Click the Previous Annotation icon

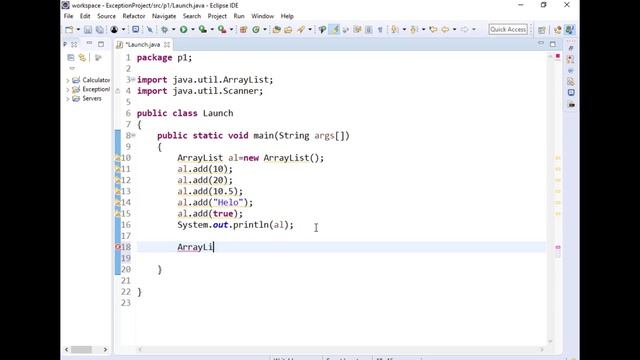(414, 29)
